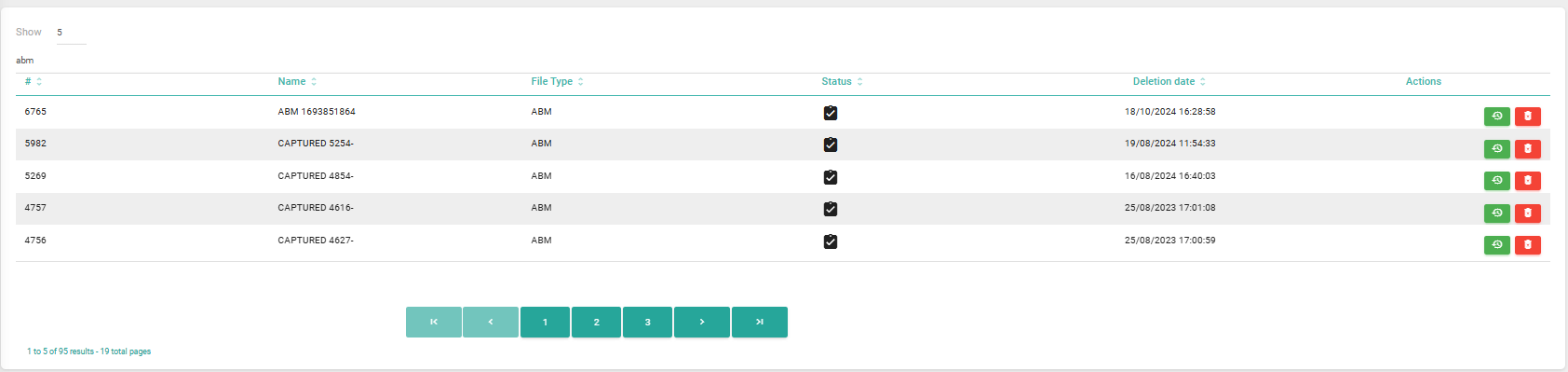1568x372 pixels.
Task: Click red trash icon for row 5269
Action: (1527, 181)
